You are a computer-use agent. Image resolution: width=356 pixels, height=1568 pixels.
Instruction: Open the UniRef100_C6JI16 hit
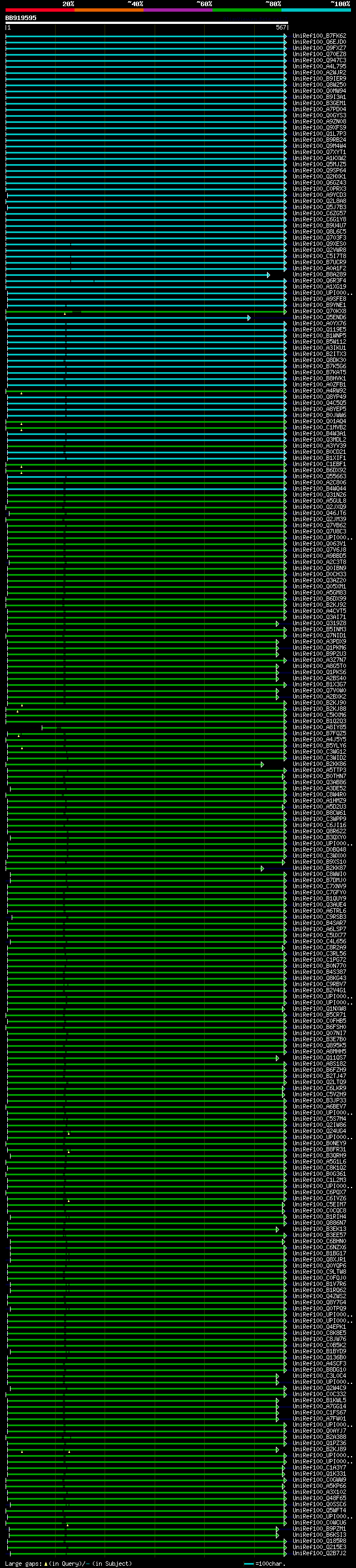click(x=319, y=825)
